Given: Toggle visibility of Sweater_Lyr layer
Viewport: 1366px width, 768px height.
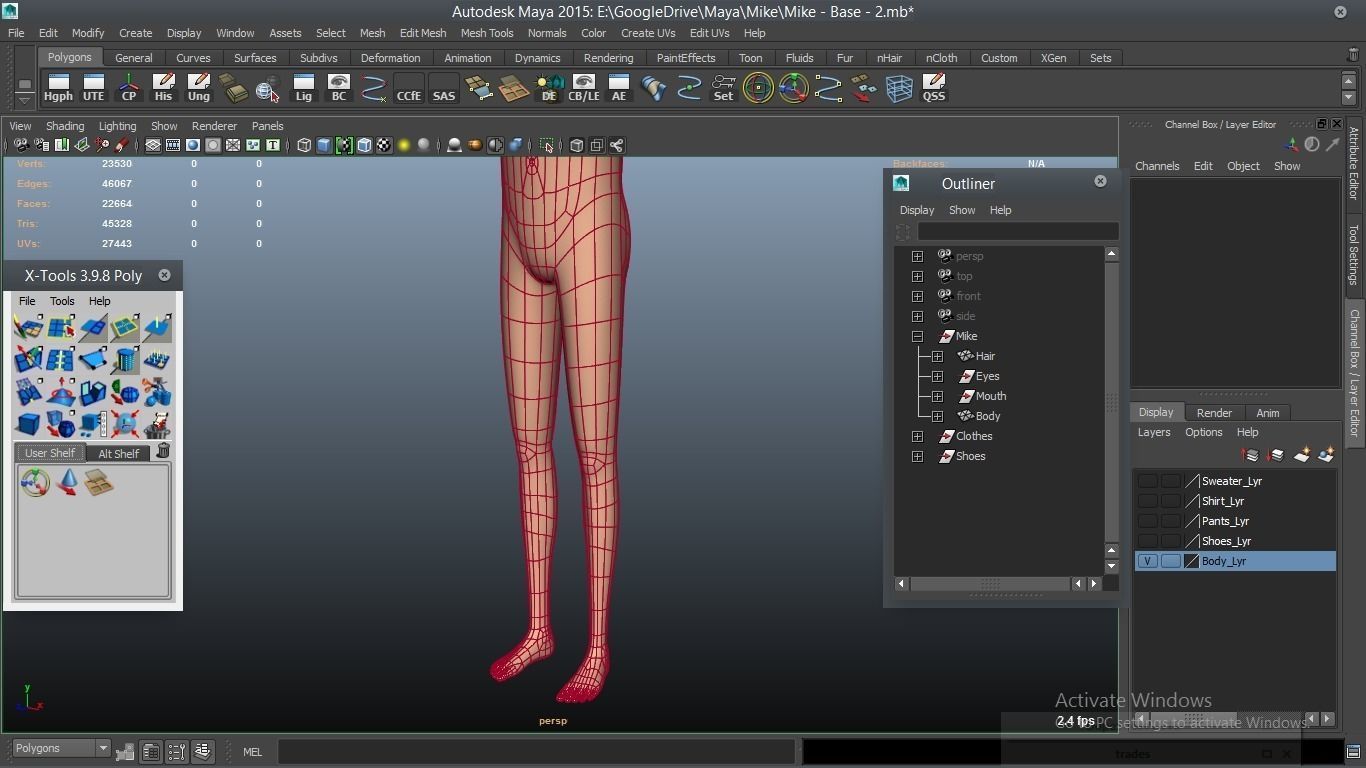Looking at the screenshot, I should (1147, 481).
